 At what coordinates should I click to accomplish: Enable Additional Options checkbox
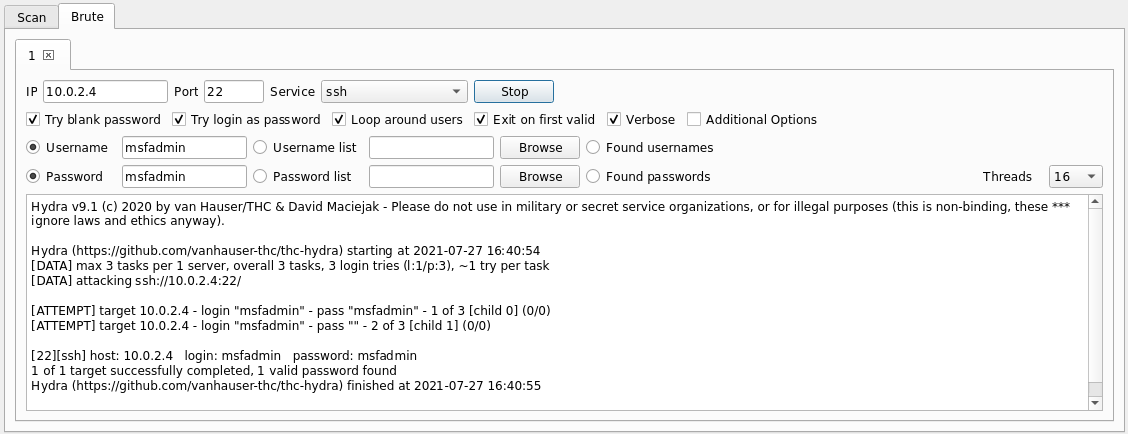(x=694, y=120)
